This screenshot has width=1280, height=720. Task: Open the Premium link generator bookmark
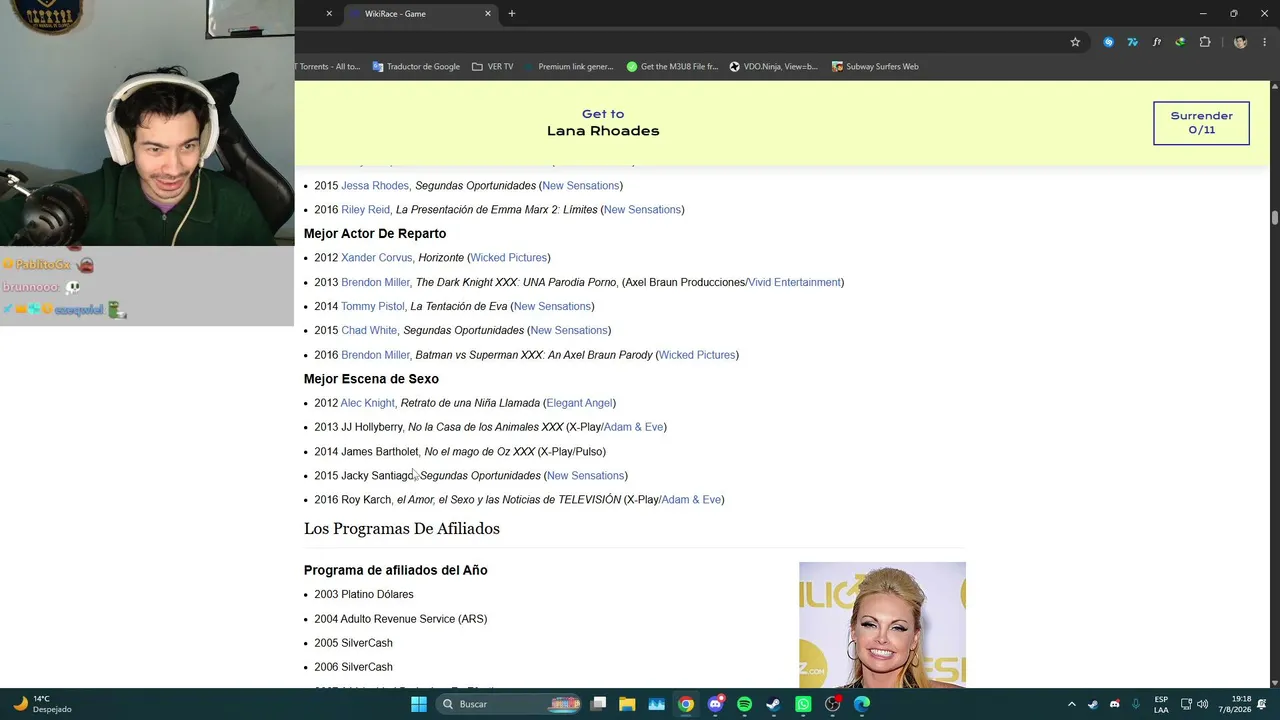click(568, 67)
